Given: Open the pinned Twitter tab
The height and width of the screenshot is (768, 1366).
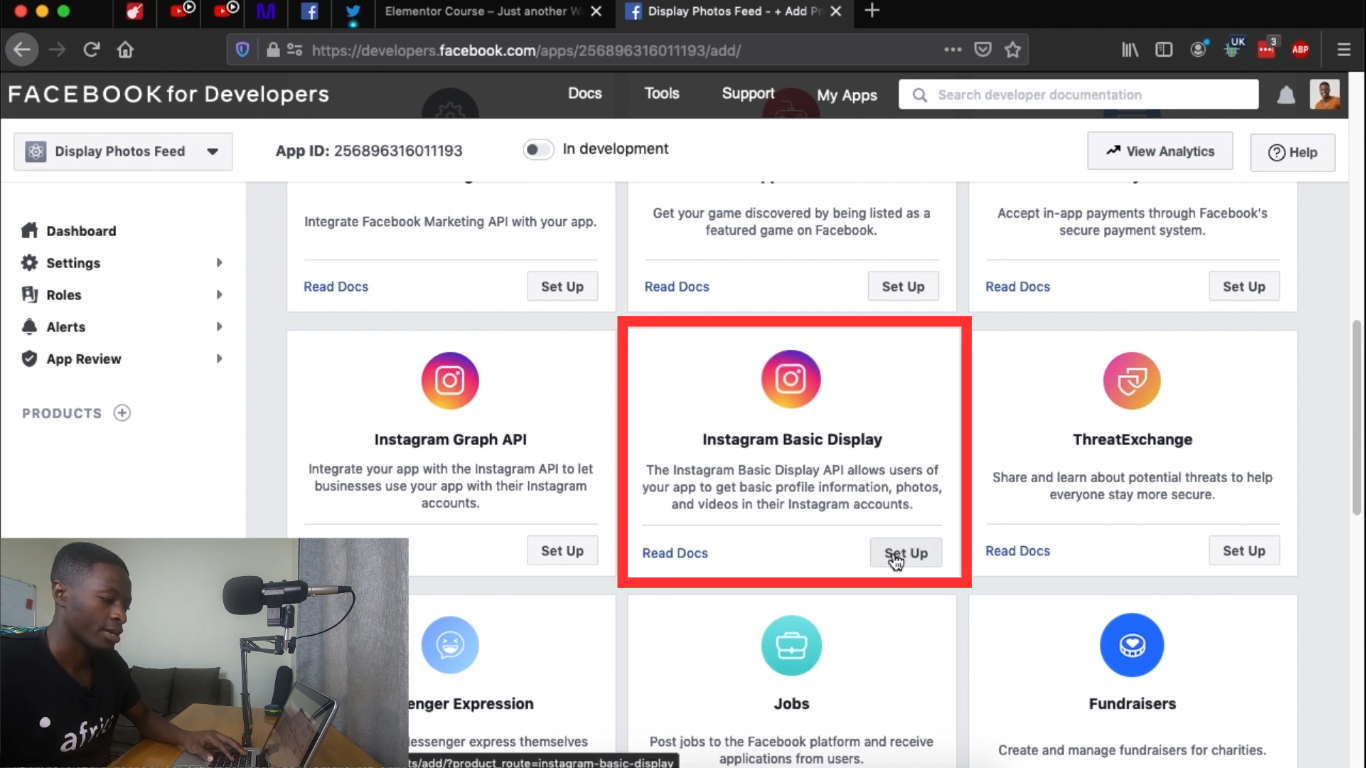Looking at the screenshot, I should 353,12.
